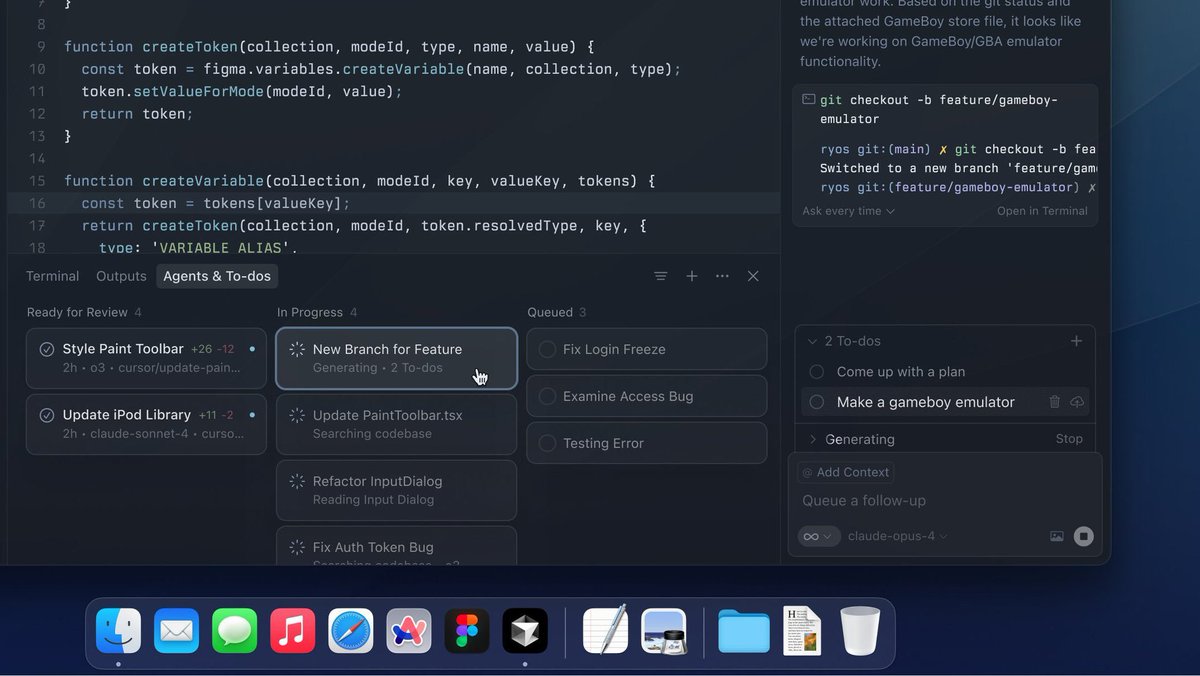The image size is (1200, 676).
Task: Click the Add Context button
Action: pyautogui.click(x=846, y=472)
